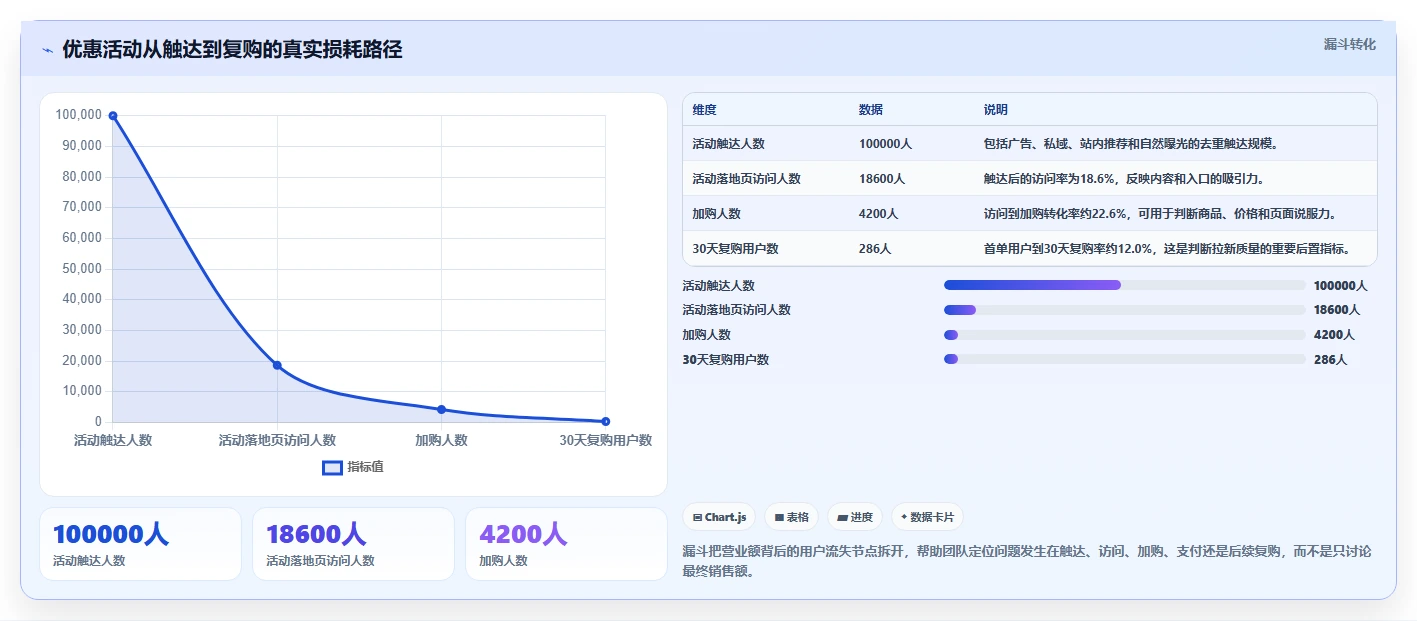
Task: Click the footer paragraph starting 漏斗把营业额
Action: [x=1027, y=561]
